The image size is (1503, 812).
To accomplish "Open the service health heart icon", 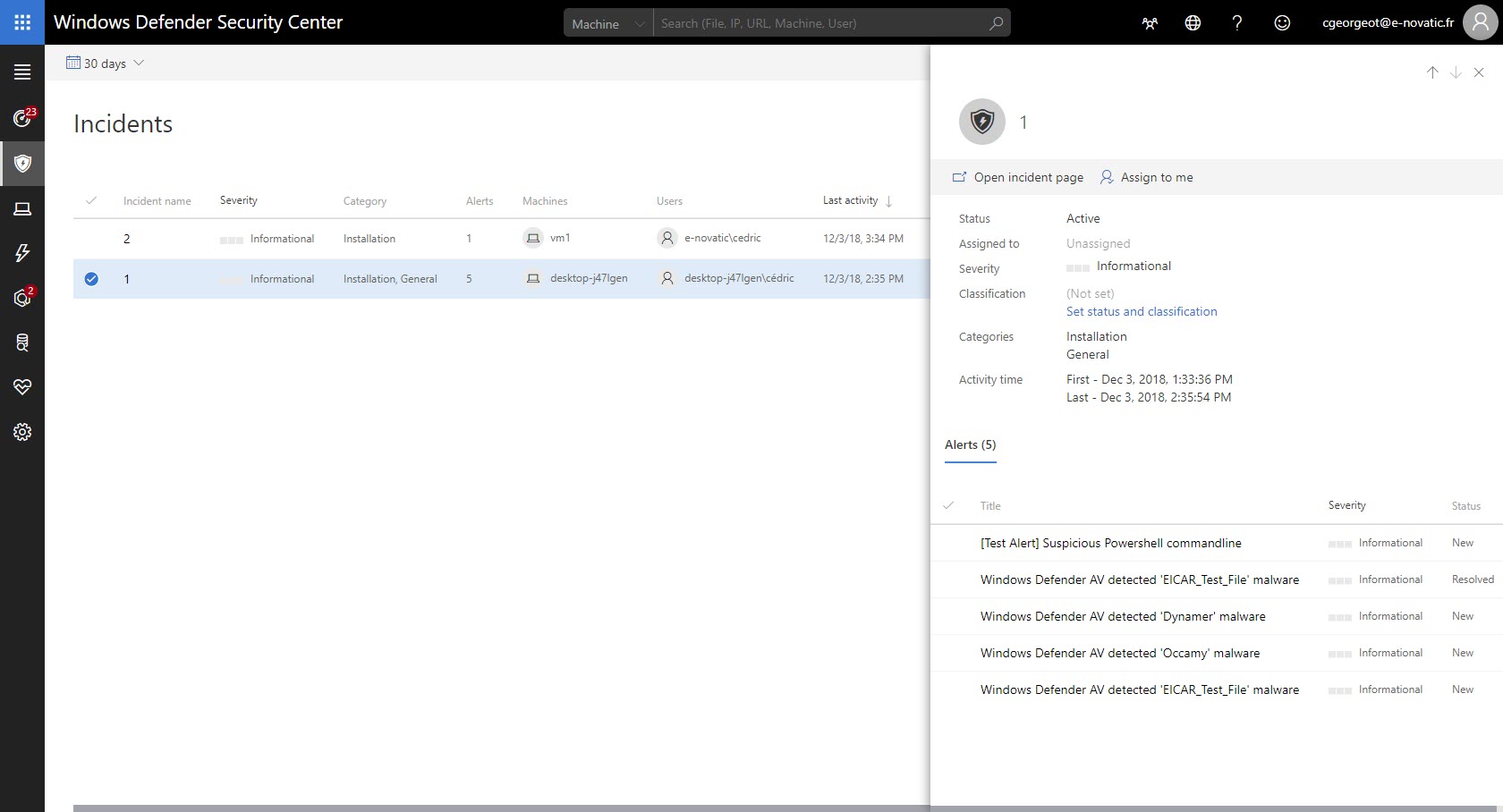I will pyautogui.click(x=22, y=387).
